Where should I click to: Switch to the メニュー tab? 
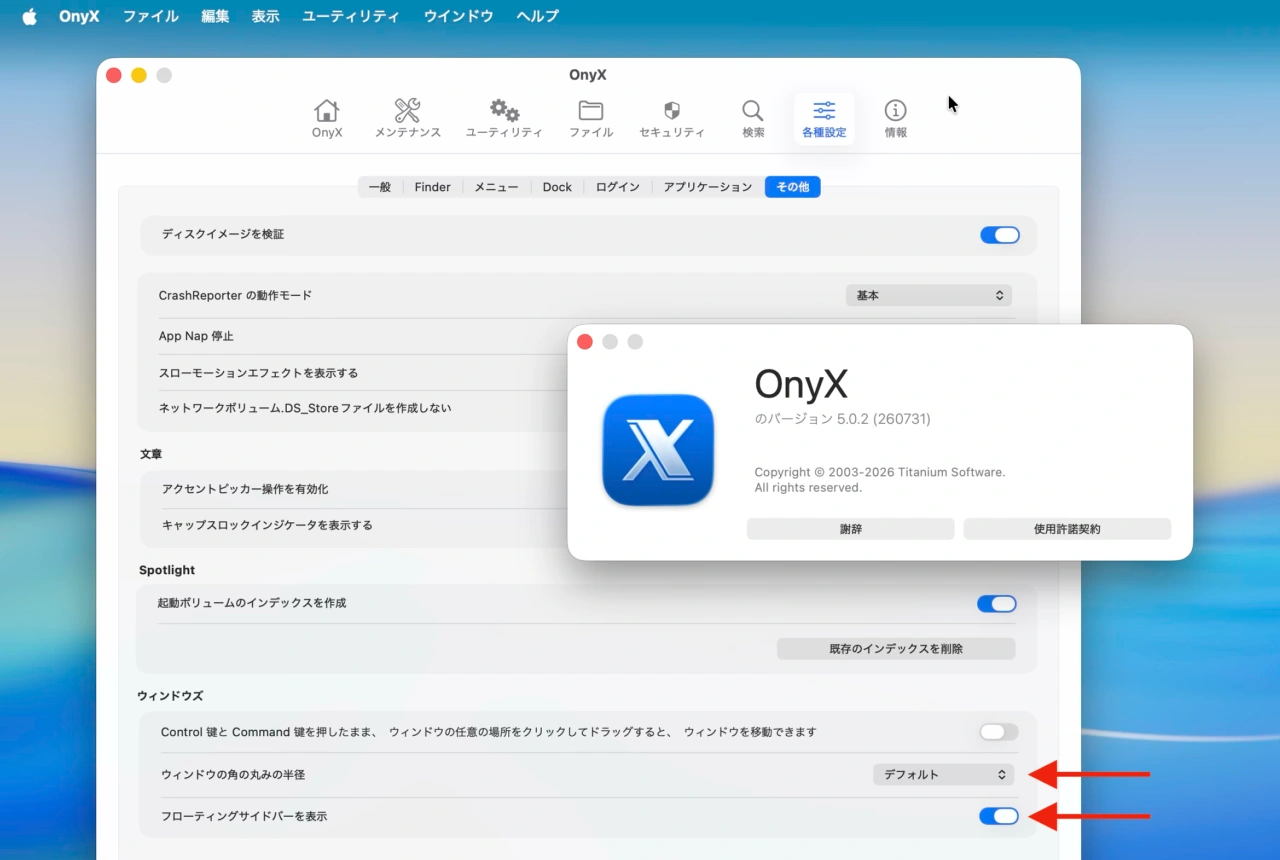496,187
